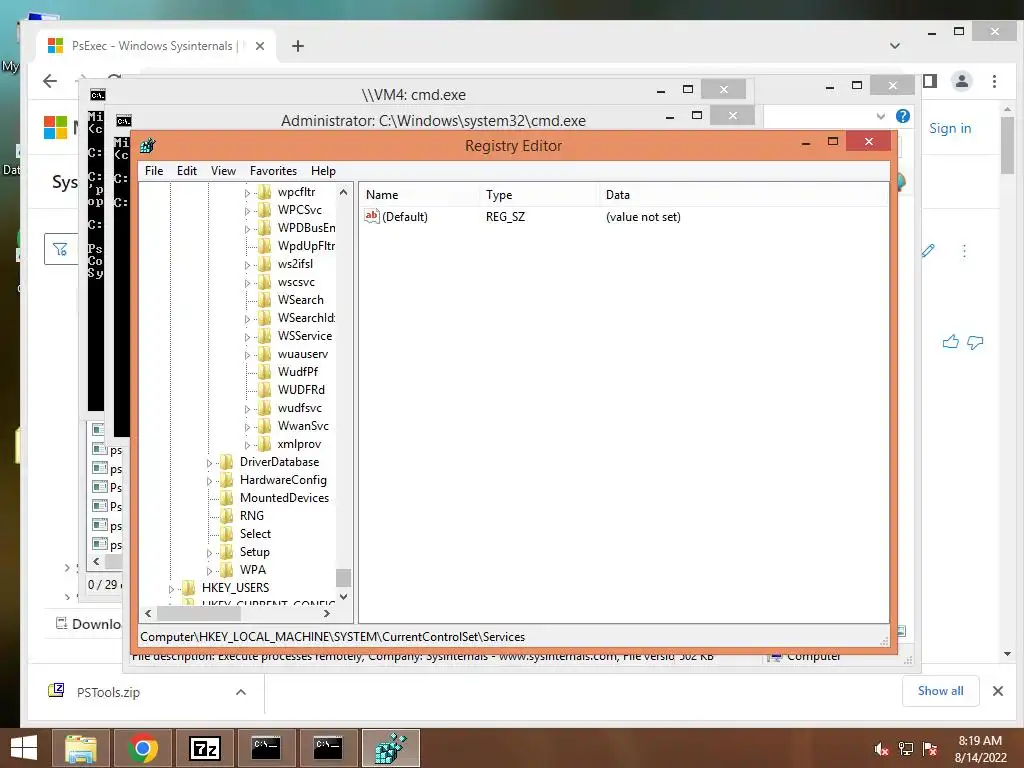
Task: Go back in Chrome
Action: point(50,81)
